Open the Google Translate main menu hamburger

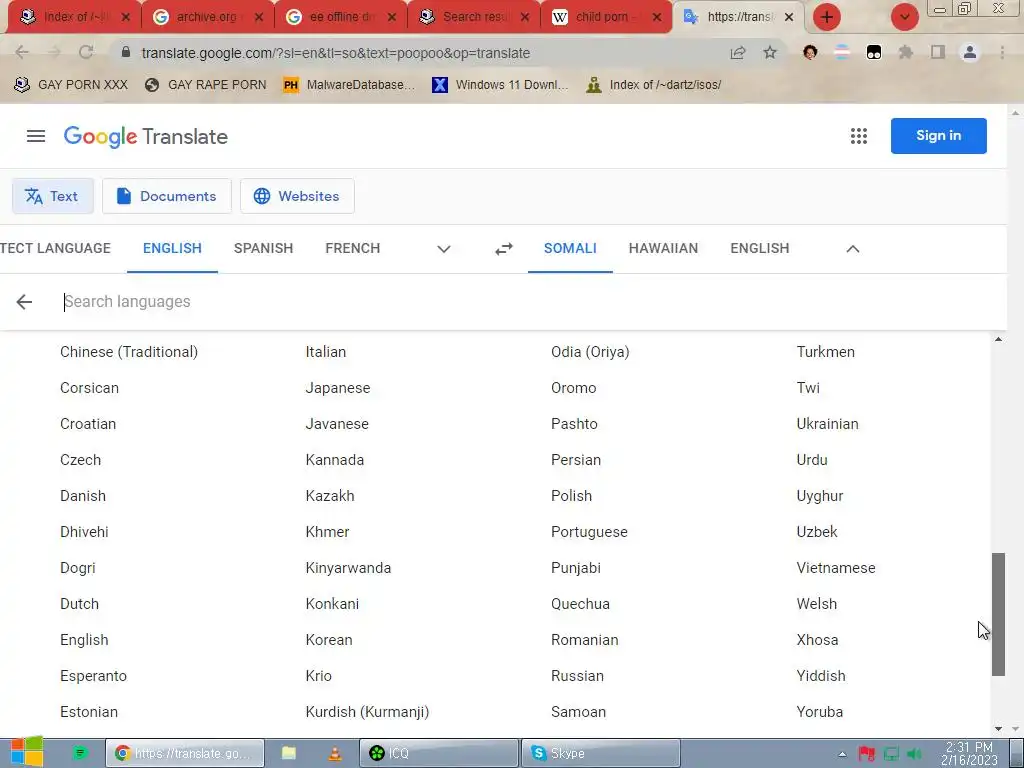point(36,136)
